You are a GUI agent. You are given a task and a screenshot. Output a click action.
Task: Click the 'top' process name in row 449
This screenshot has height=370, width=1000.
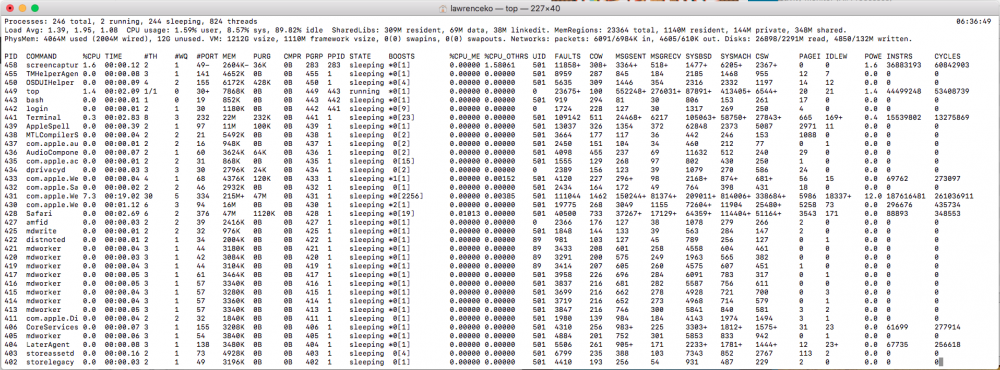pos(33,91)
